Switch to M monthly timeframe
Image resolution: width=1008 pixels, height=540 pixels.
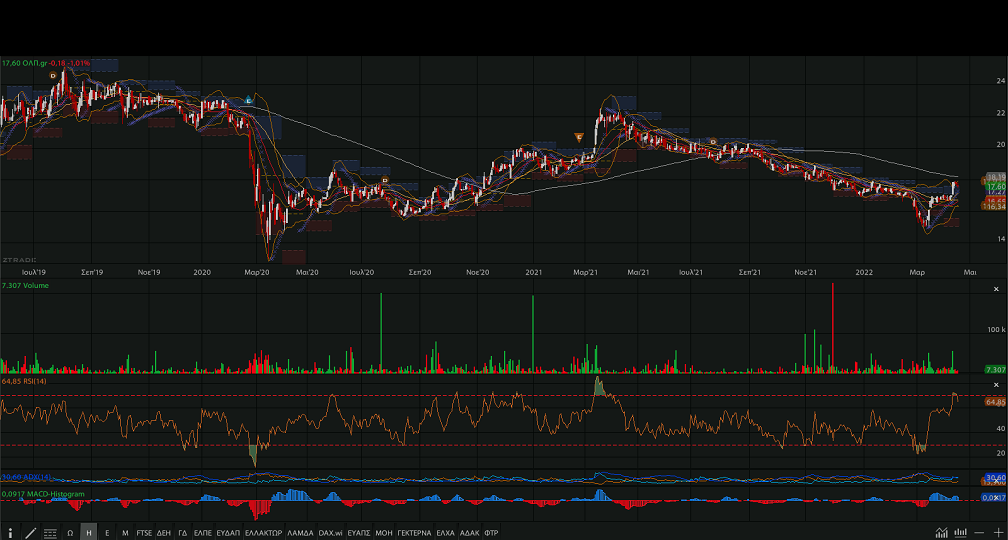pyautogui.click(x=125, y=532)
